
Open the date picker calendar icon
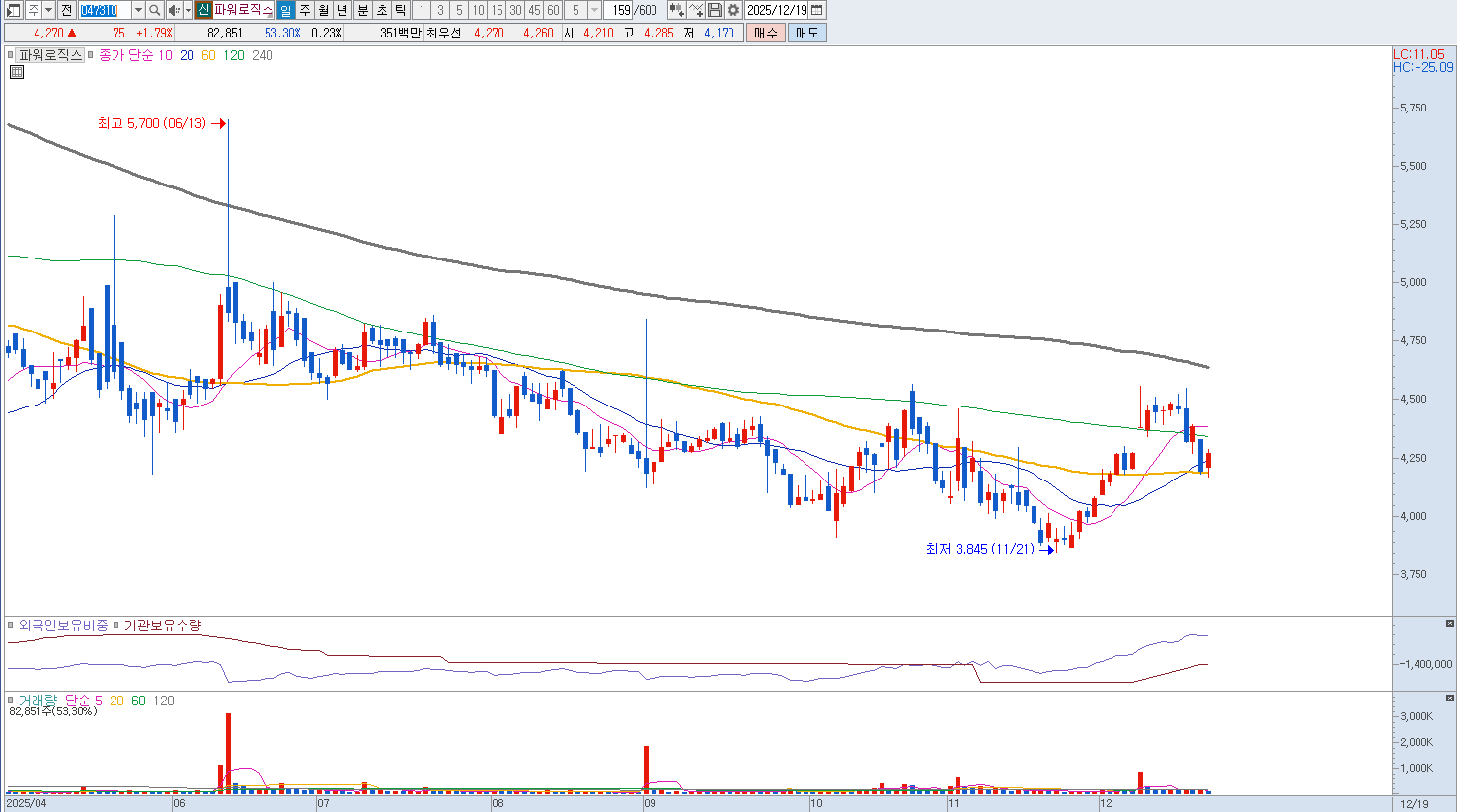point(816,10)
